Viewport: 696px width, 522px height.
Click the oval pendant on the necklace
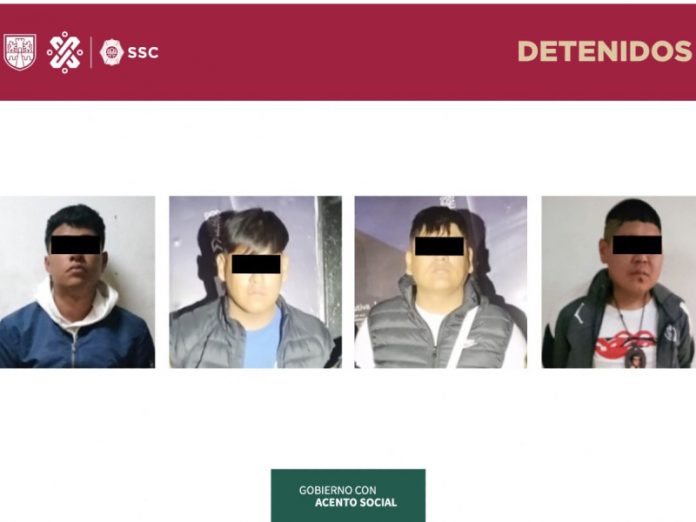(x=636, y=358)
